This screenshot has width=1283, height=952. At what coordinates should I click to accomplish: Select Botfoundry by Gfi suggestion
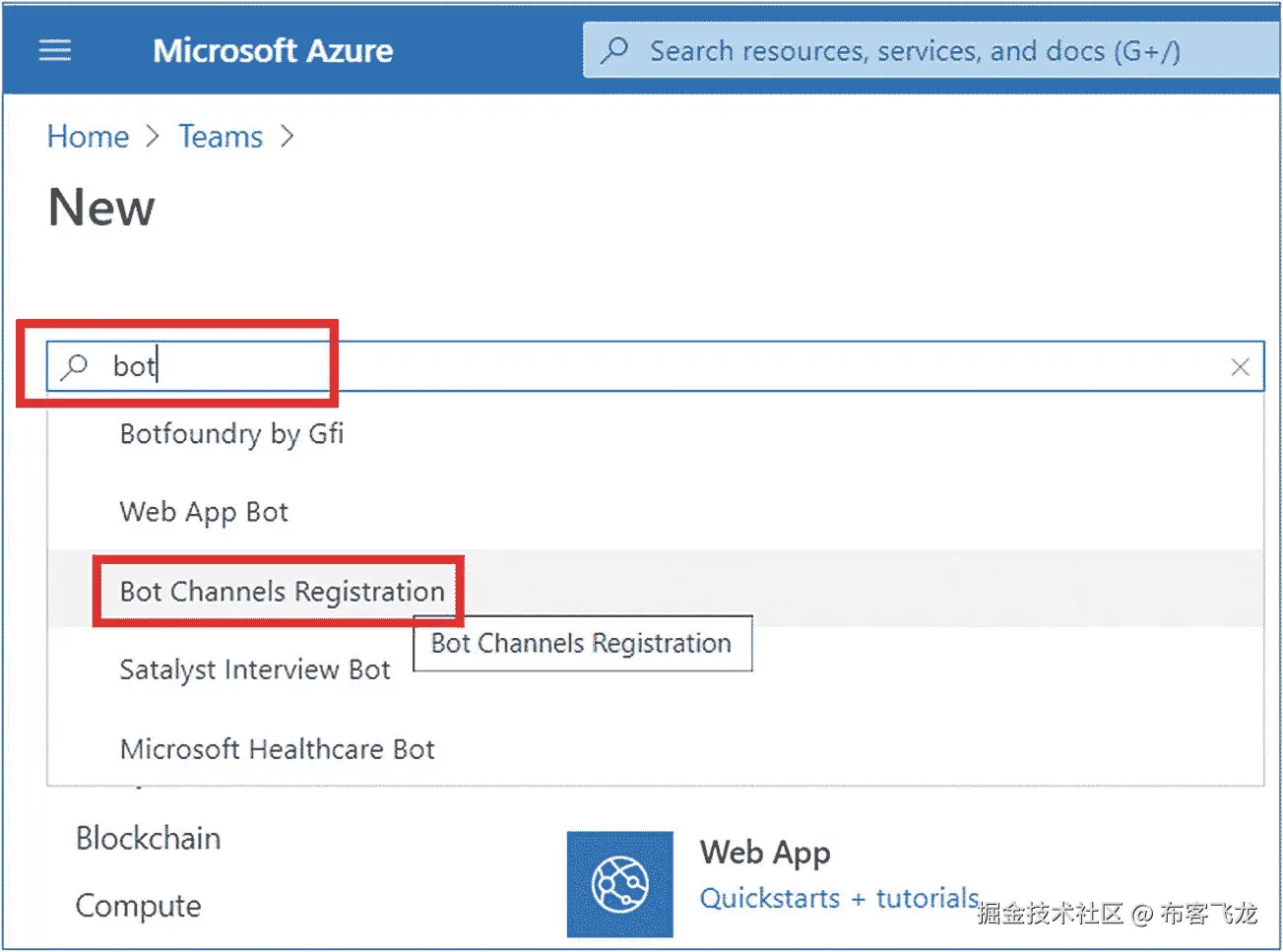point(231,433)
